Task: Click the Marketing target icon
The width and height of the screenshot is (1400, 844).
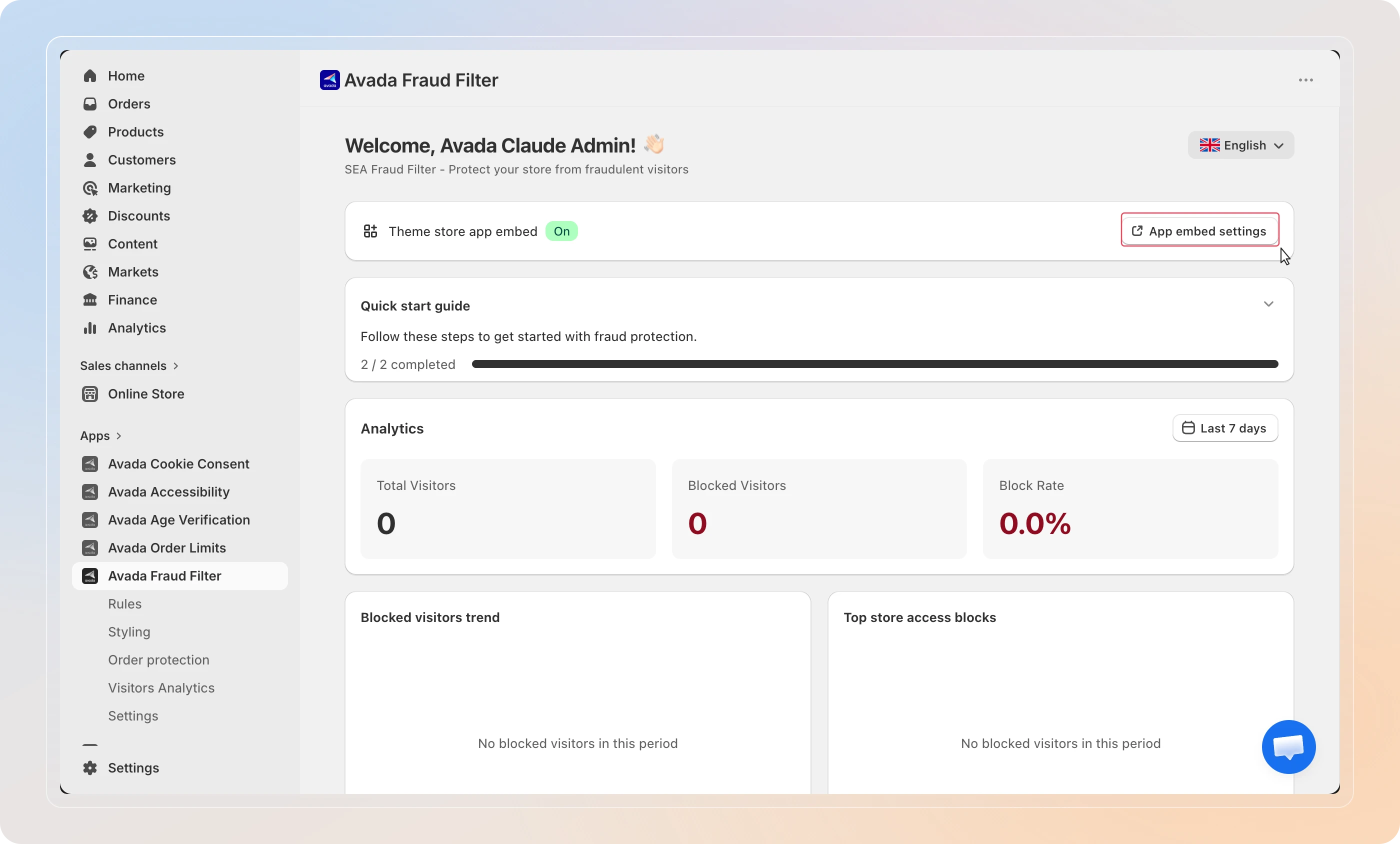Action: 90,187
